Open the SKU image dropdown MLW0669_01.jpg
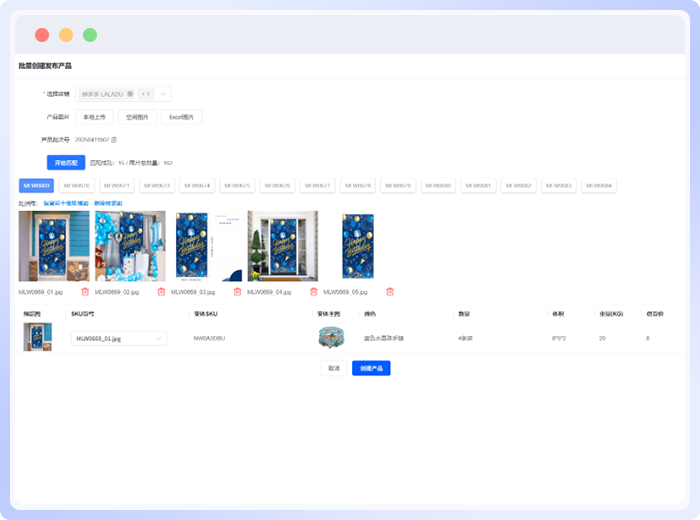Viewport: 700px width, 520px height. pyautogui.click(x=119, y=339)
